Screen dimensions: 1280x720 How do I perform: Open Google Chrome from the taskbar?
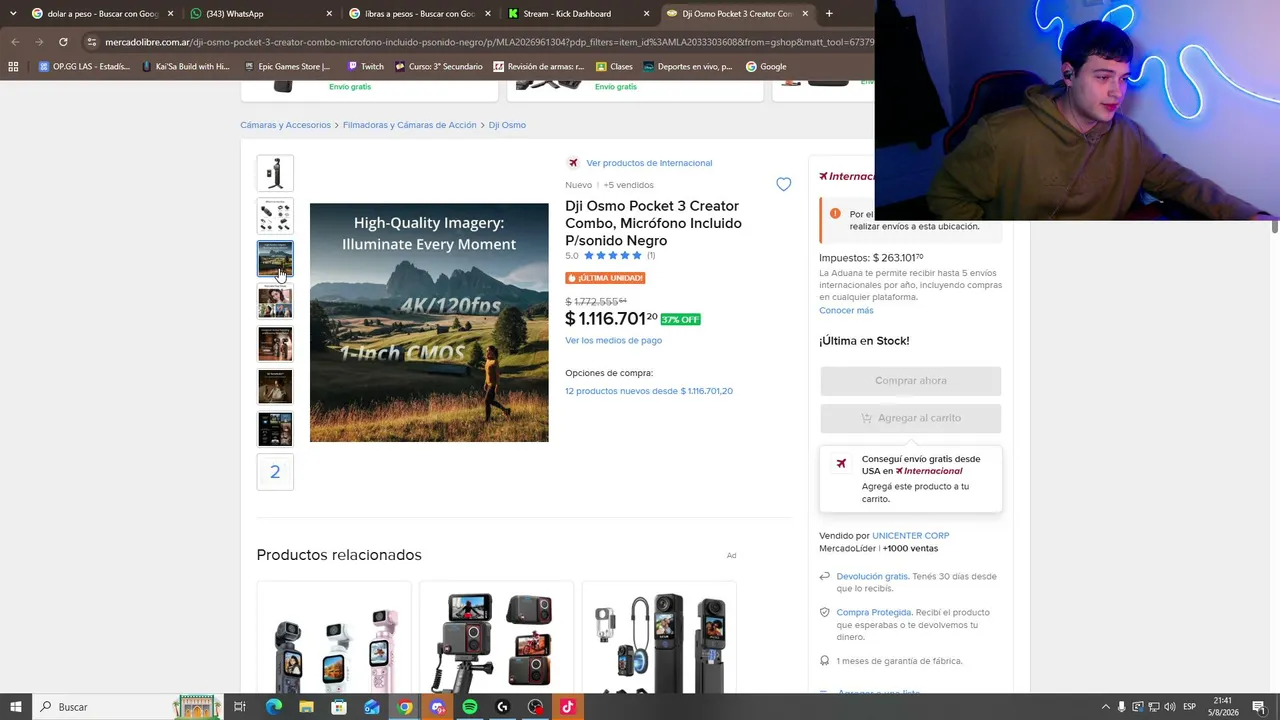point(405,707)
